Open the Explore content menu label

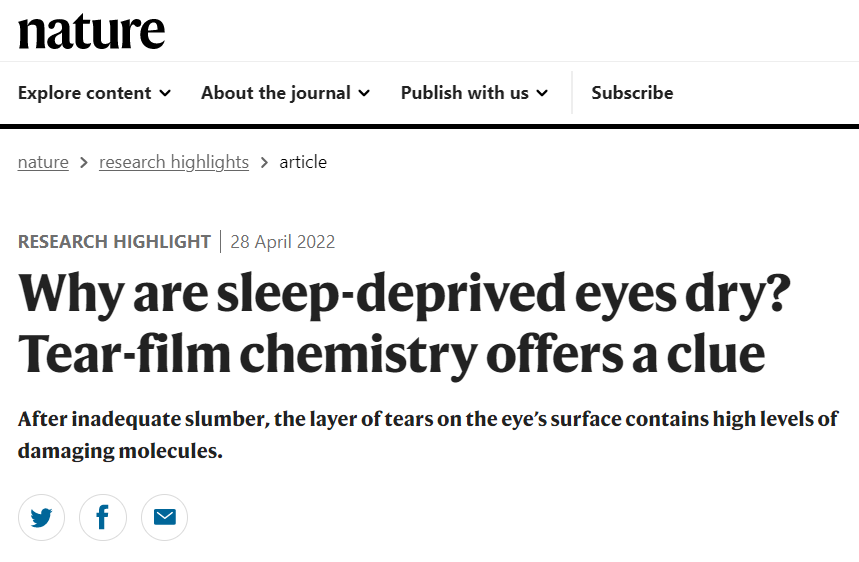pos(84,93)
